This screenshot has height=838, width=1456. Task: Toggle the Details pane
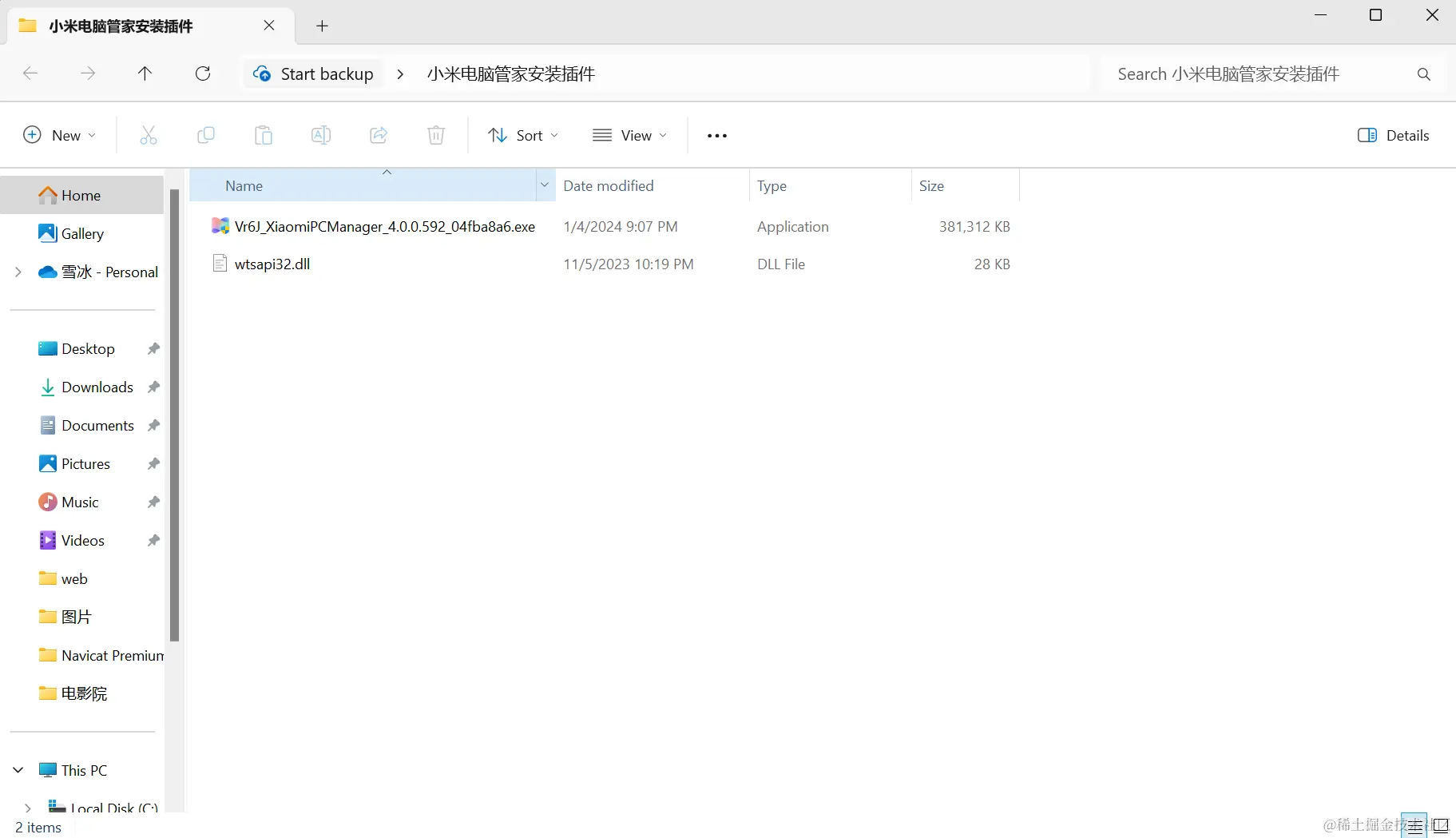[x=1394, y=135]
